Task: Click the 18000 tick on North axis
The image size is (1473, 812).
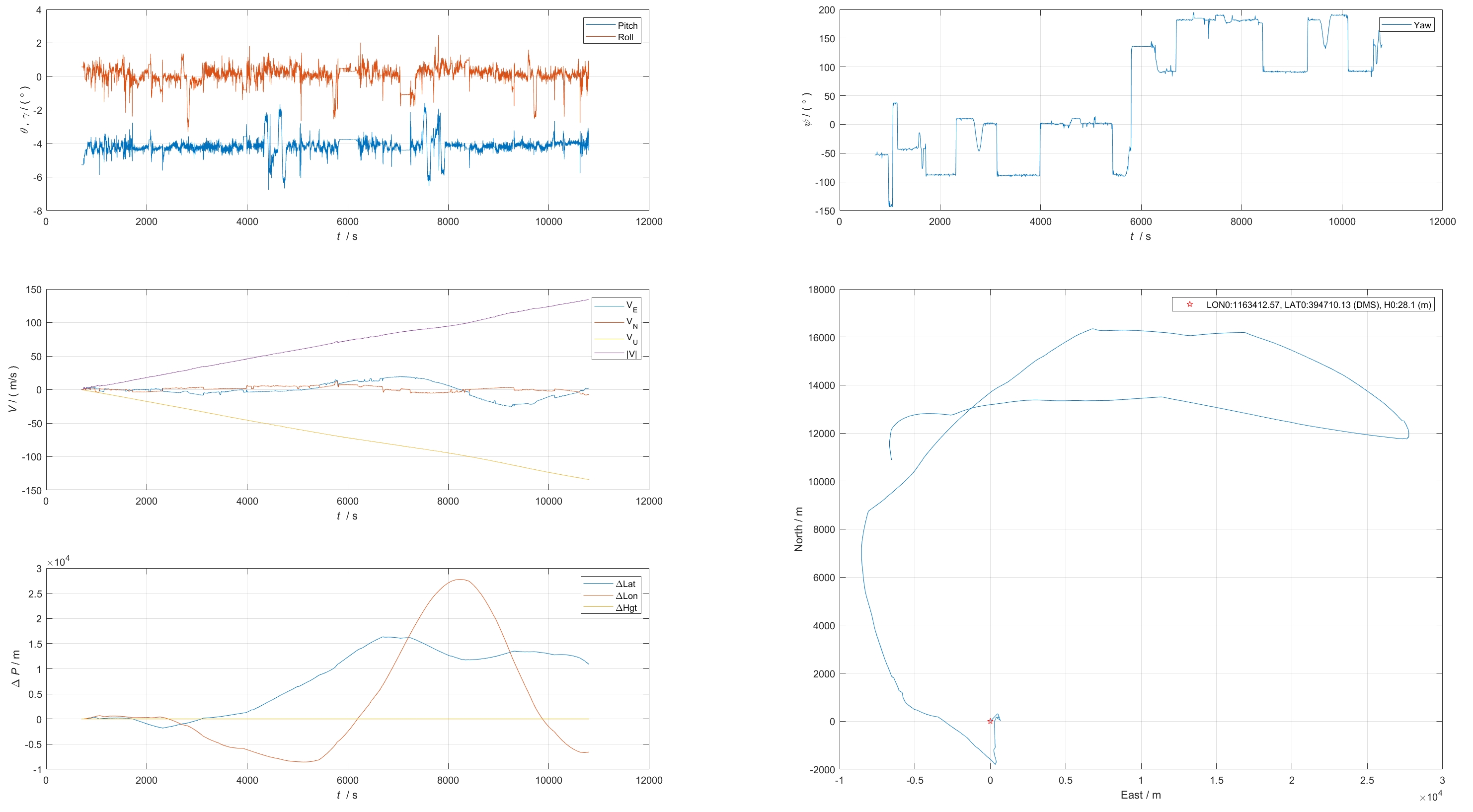Action: 821,290
